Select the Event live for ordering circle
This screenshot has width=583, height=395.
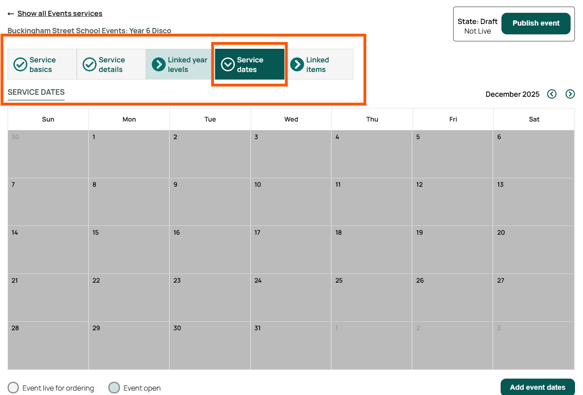coord(13,388)
